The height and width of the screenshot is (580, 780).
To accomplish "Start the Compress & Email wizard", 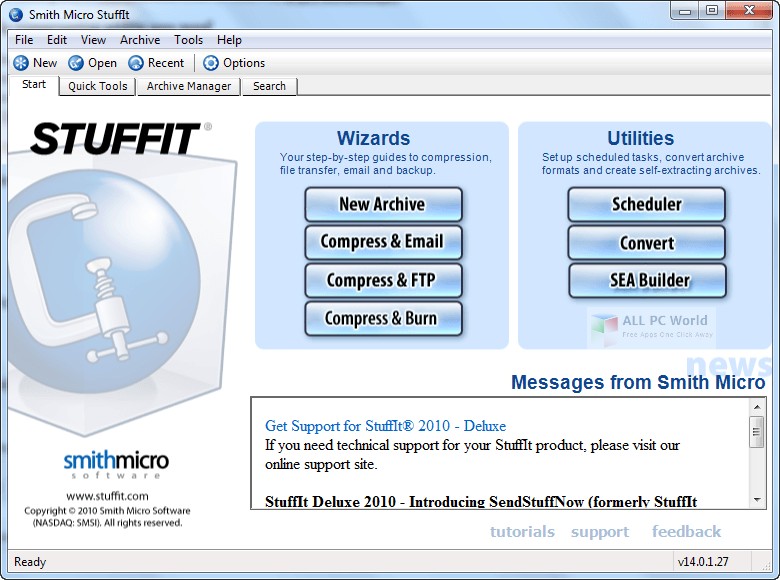I will 383,242.
